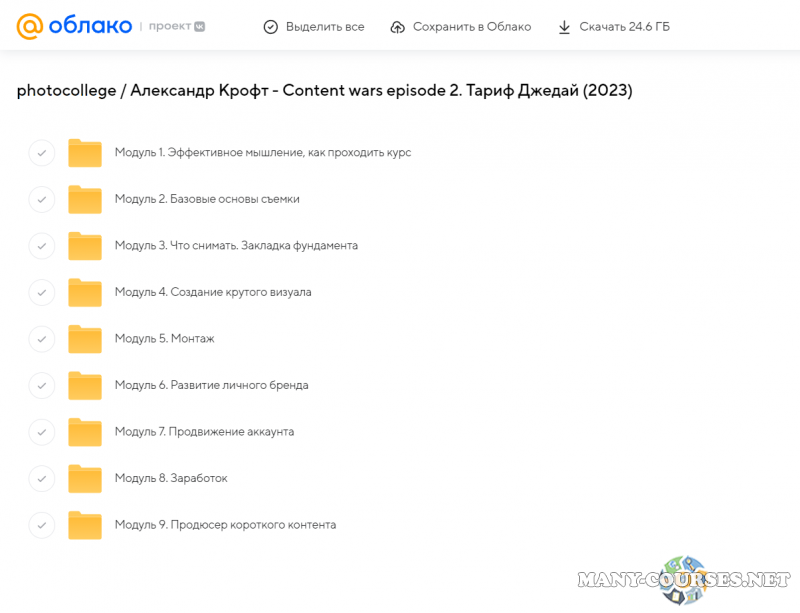
Task: Open the Модуль 9 folder icon
Action: 85,525
